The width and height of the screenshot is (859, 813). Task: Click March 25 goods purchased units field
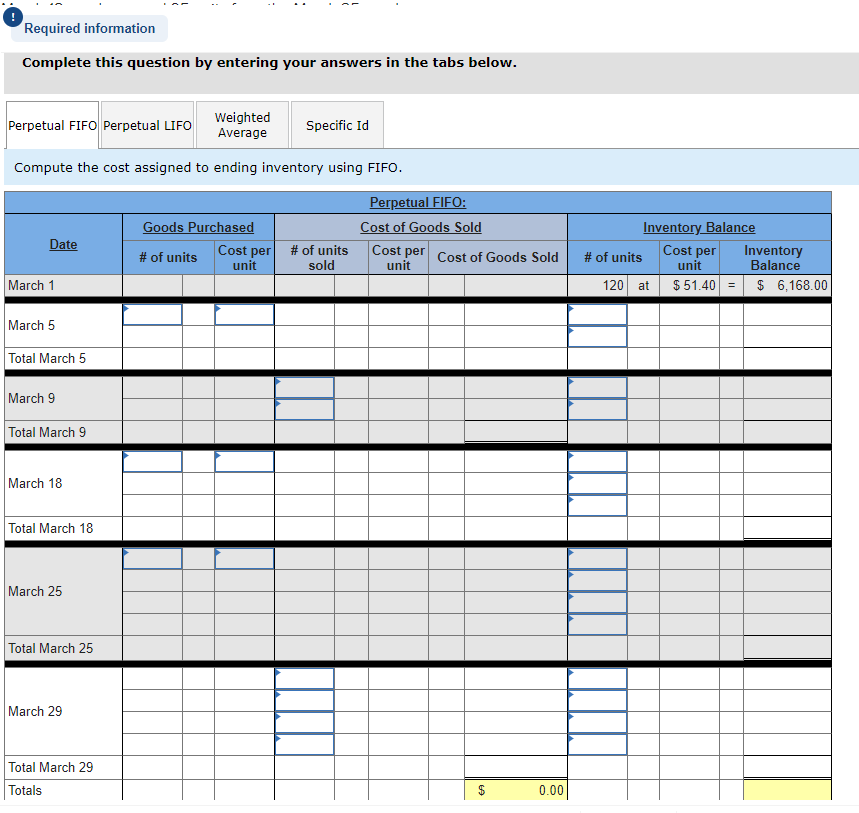tap(152, 559)
